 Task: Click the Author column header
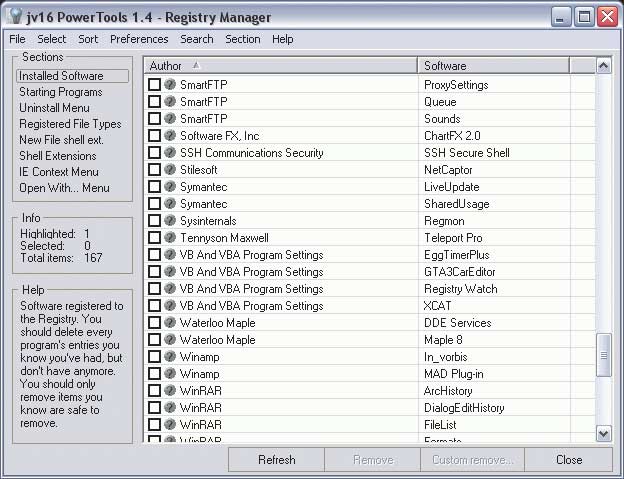[281, 65]
